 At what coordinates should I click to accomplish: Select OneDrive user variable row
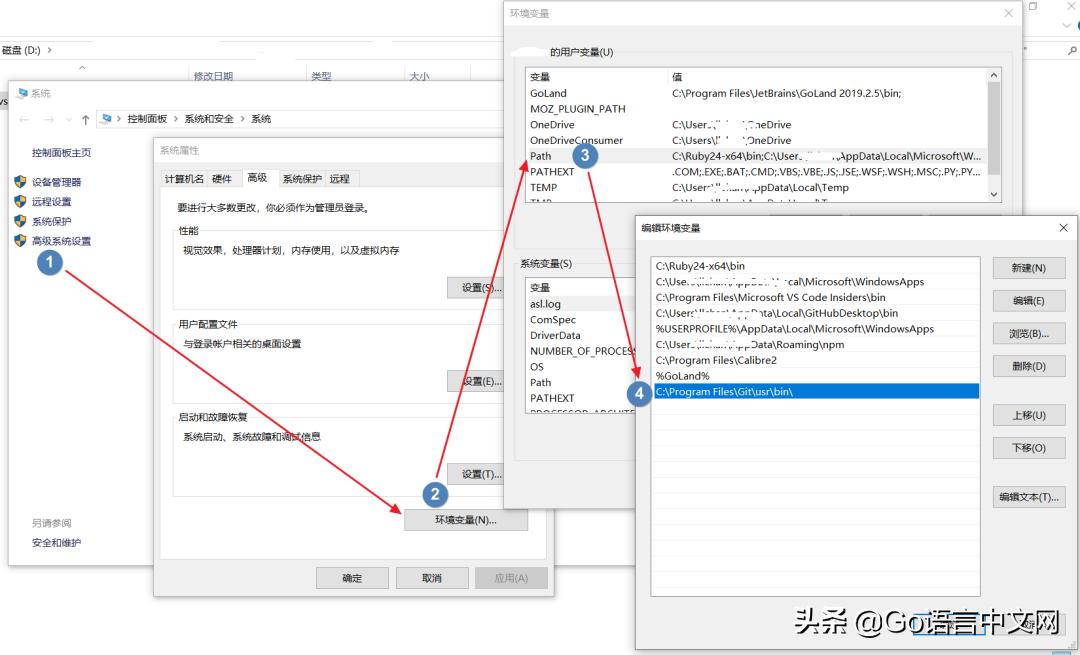click(756, 125)
